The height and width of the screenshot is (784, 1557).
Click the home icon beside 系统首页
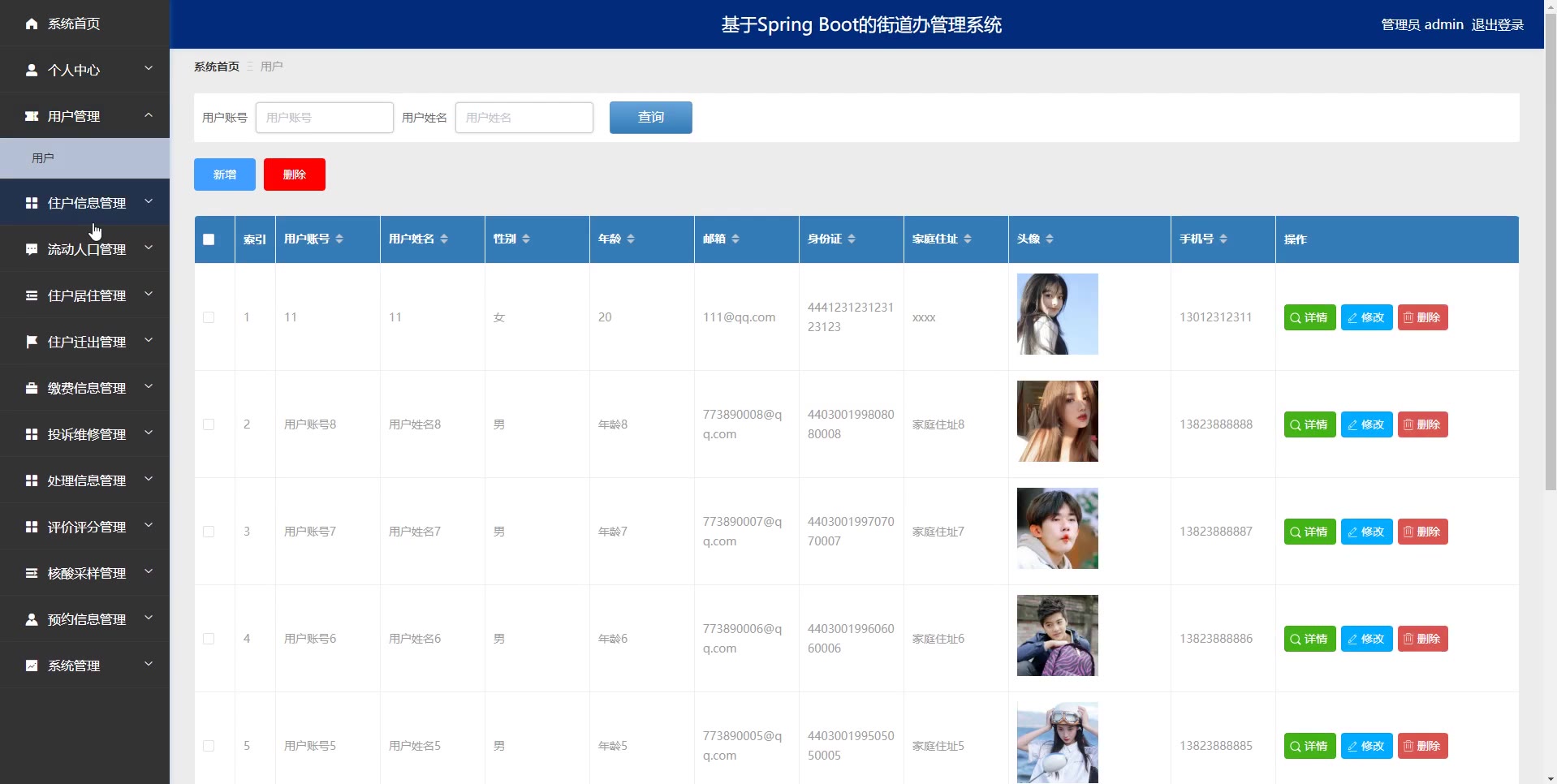coord(32,24)
